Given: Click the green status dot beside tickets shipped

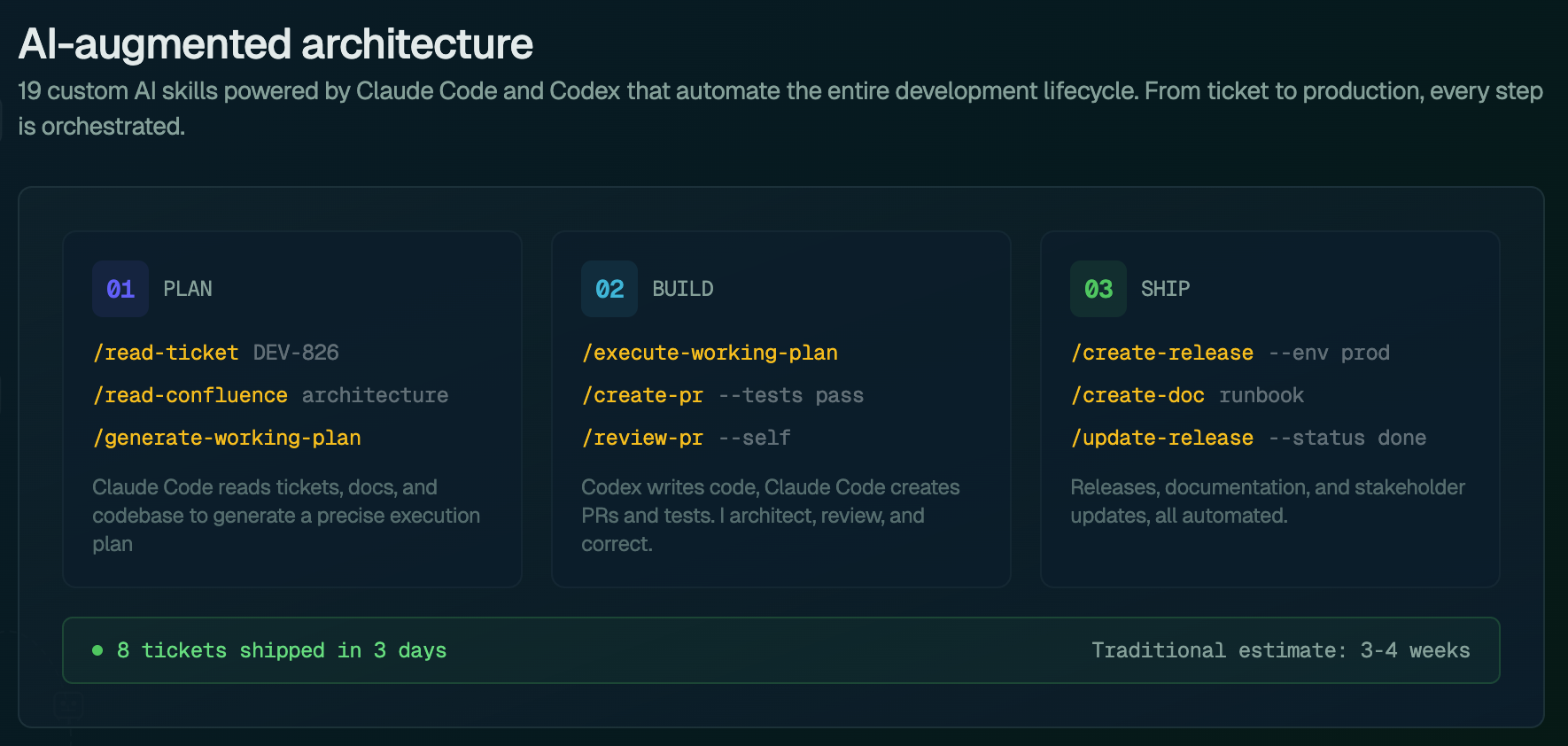Looking at the screenshot, I should coord(97,650).
